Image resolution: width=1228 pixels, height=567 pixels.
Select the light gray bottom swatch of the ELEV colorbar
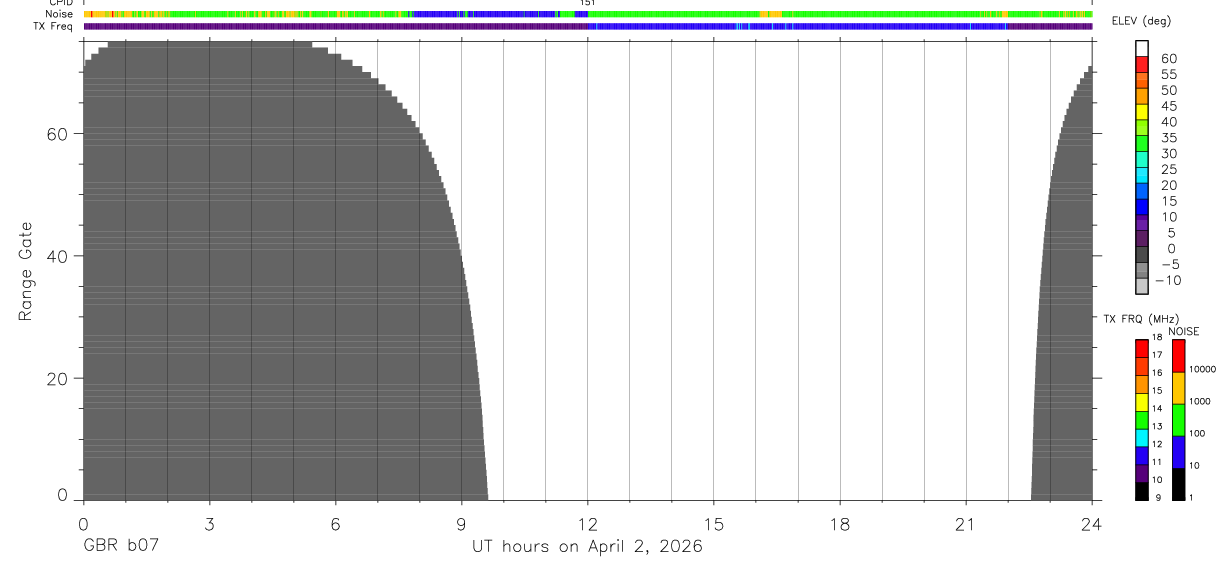coord(1142,287)
